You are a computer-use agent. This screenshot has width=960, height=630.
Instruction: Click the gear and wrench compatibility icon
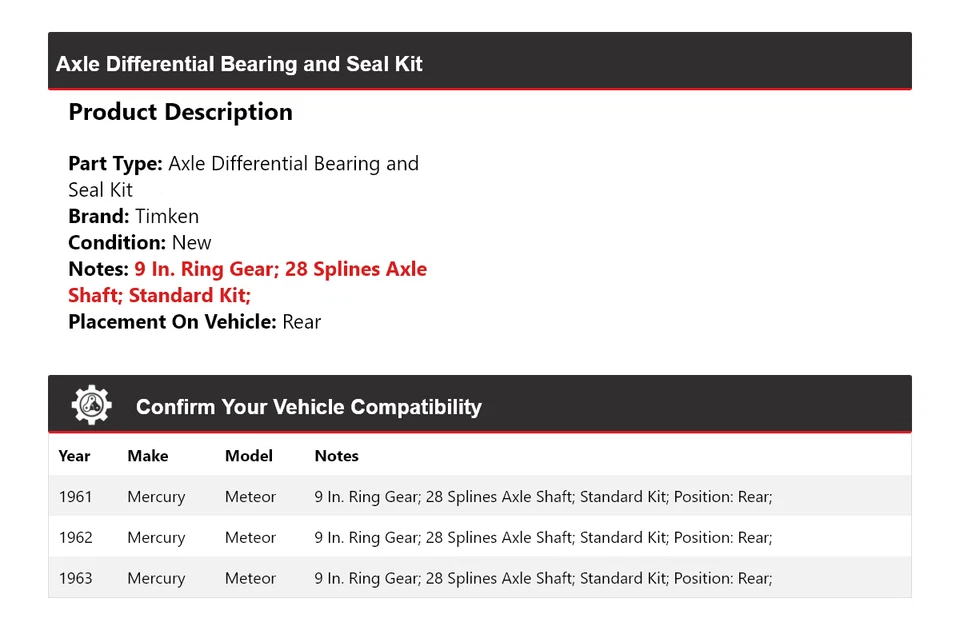click(91, 405)
